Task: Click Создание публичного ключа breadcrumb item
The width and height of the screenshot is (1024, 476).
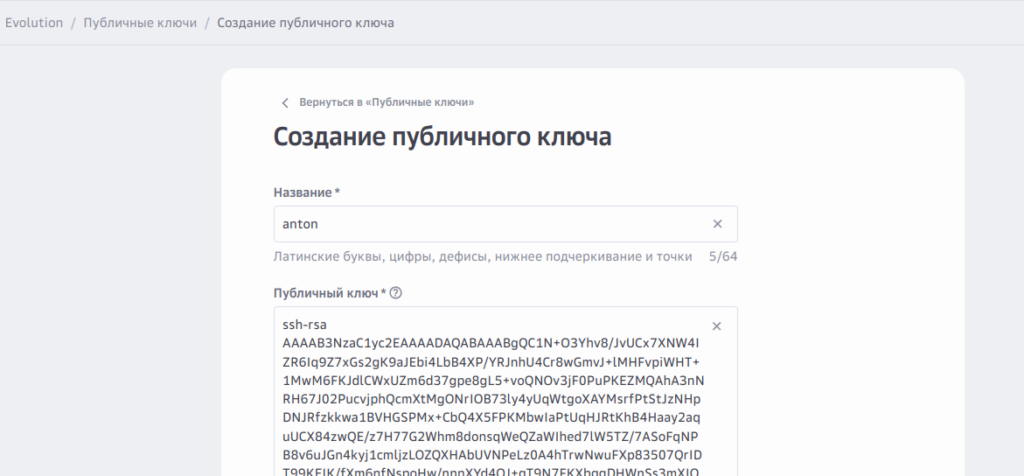Action: coord(305,22)
